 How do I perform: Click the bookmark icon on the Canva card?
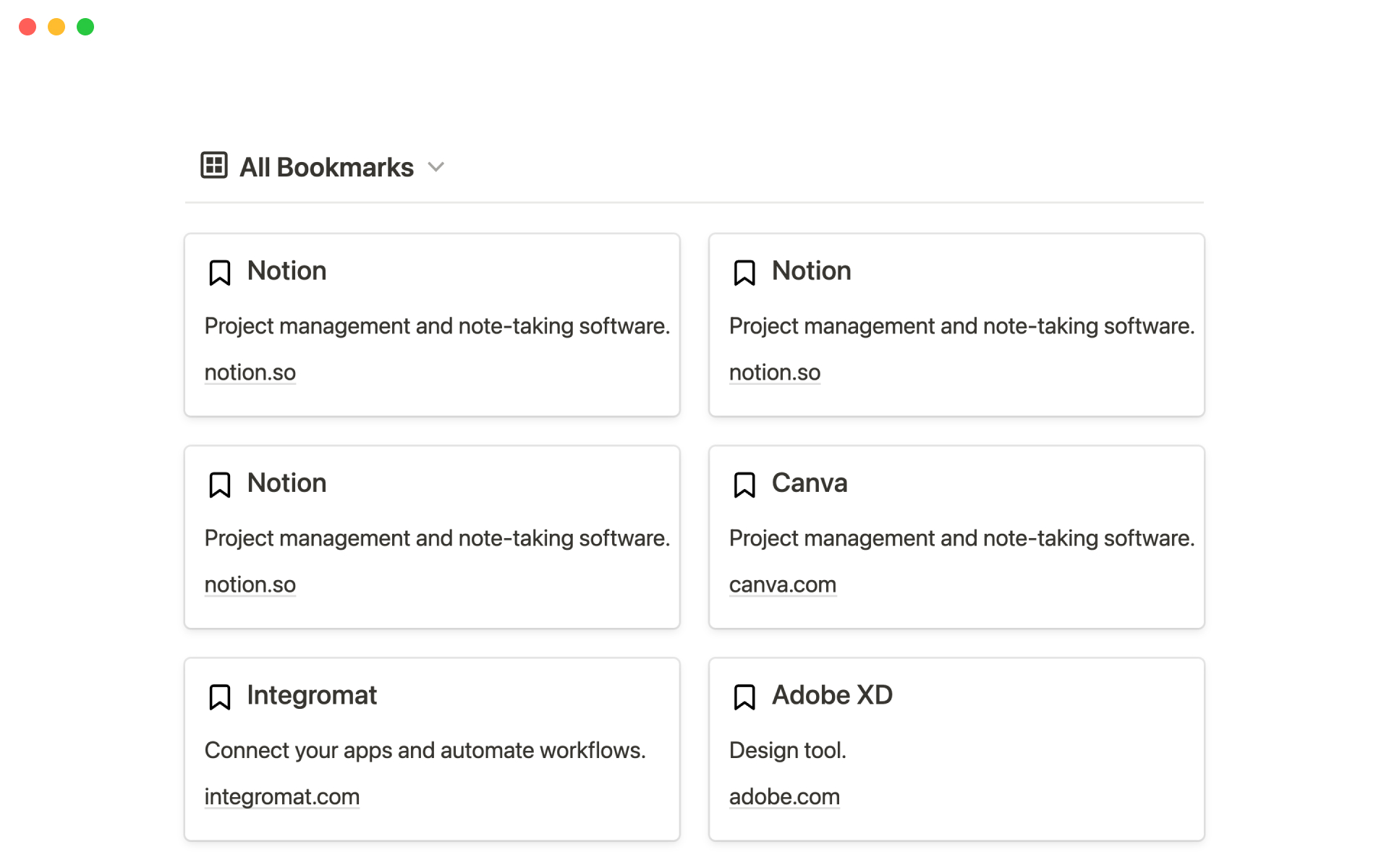(x=744, y=485)
